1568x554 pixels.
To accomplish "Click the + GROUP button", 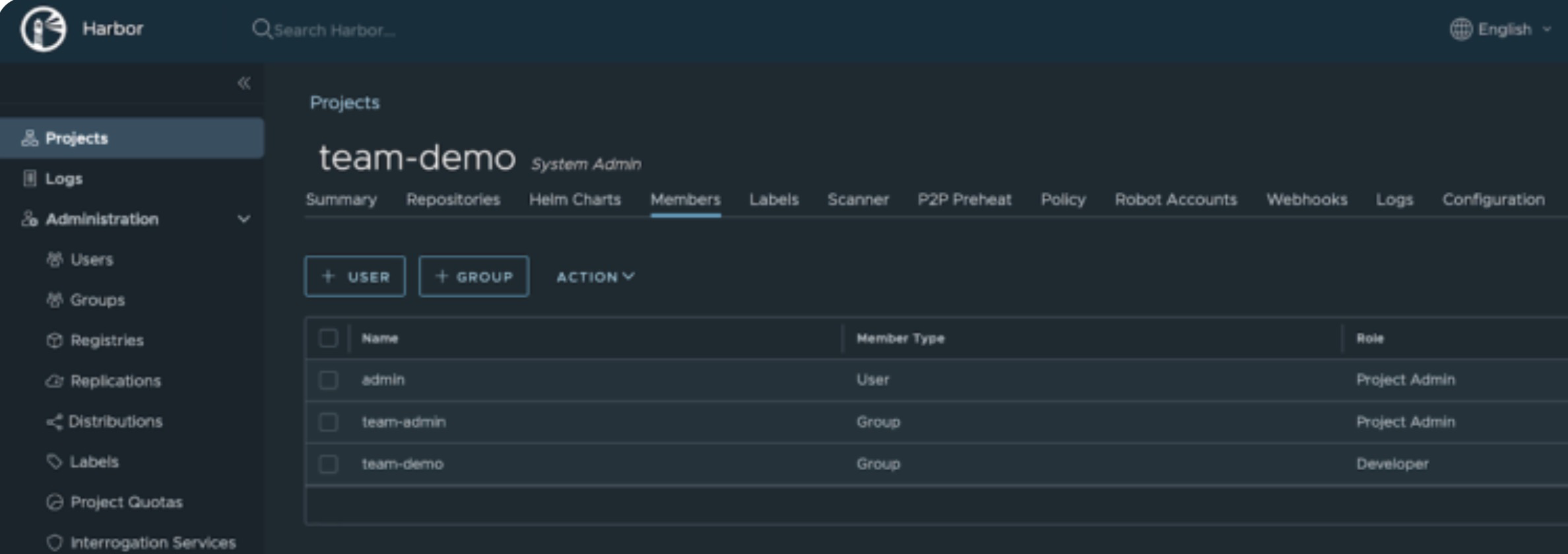I will (x=474, y=276).
